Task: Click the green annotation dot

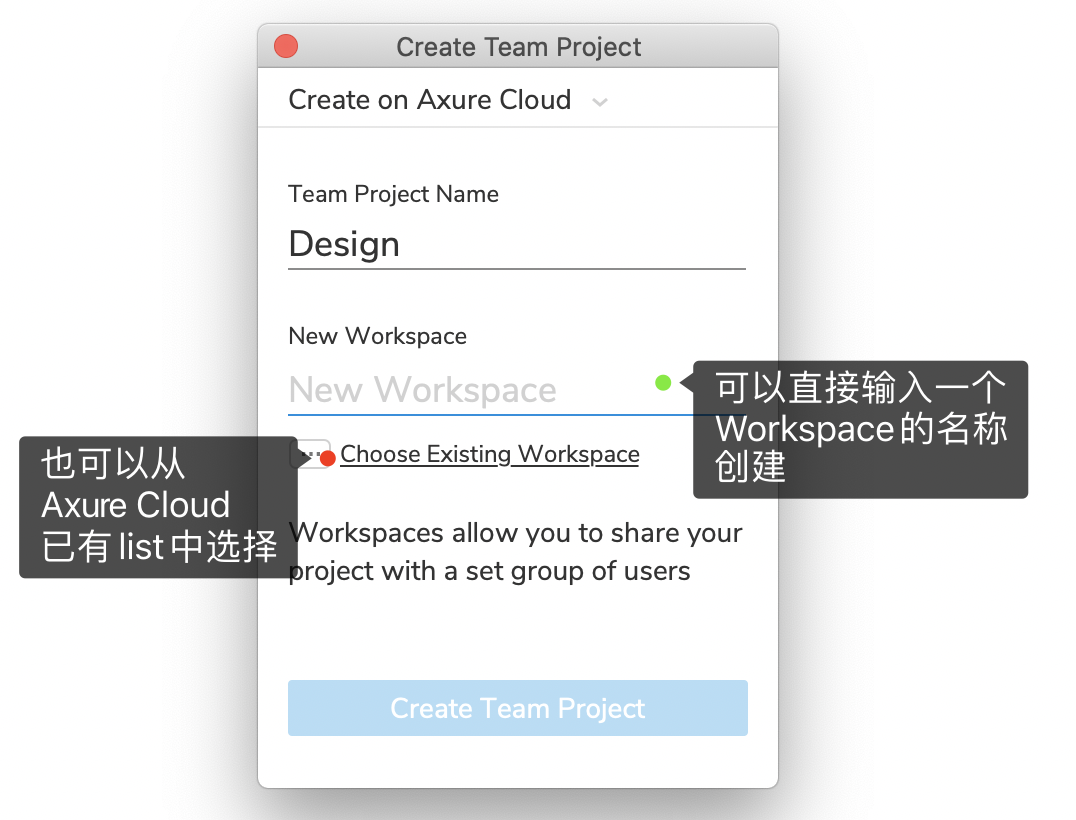Action: 663,382
